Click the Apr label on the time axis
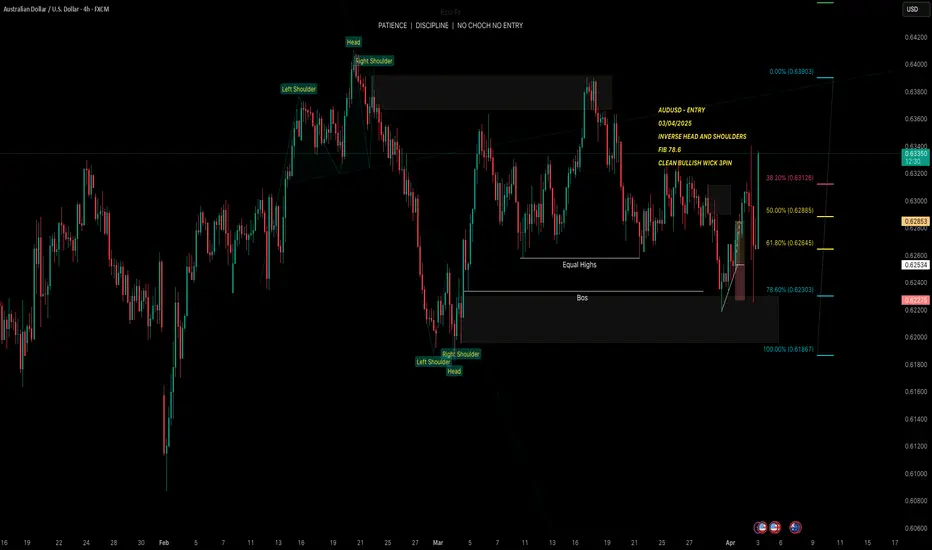 [x=731, y=542]
